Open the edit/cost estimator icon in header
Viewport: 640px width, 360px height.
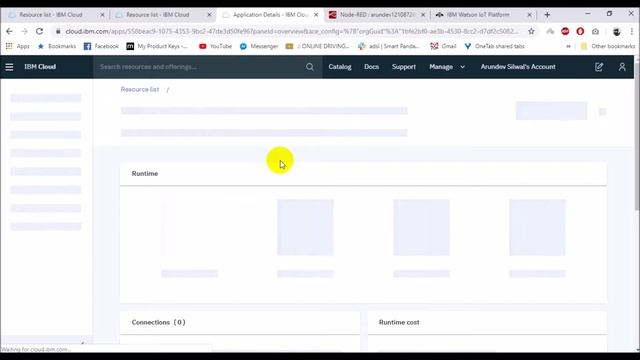click(599, 67)
